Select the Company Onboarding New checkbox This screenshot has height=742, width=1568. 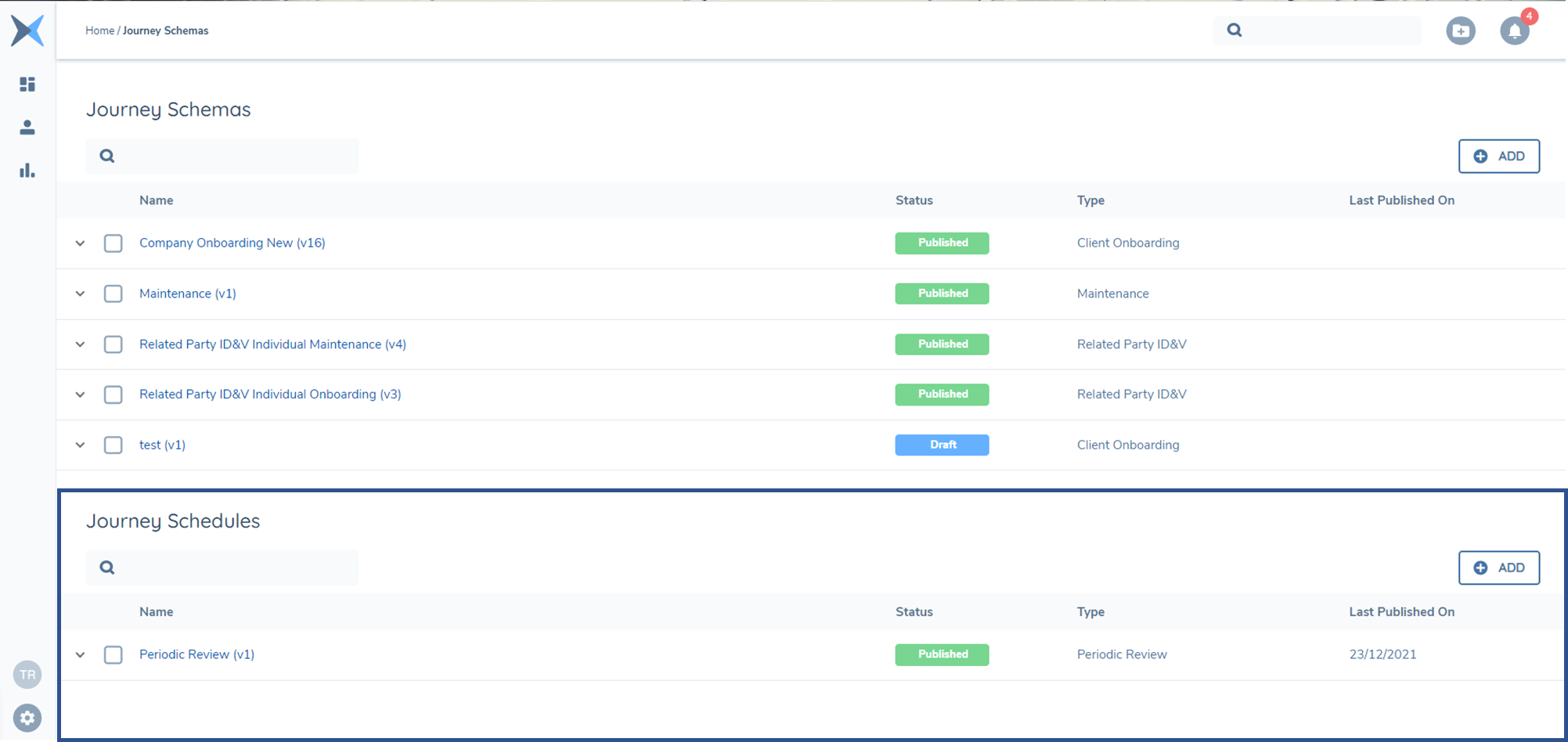click(114, 243)
